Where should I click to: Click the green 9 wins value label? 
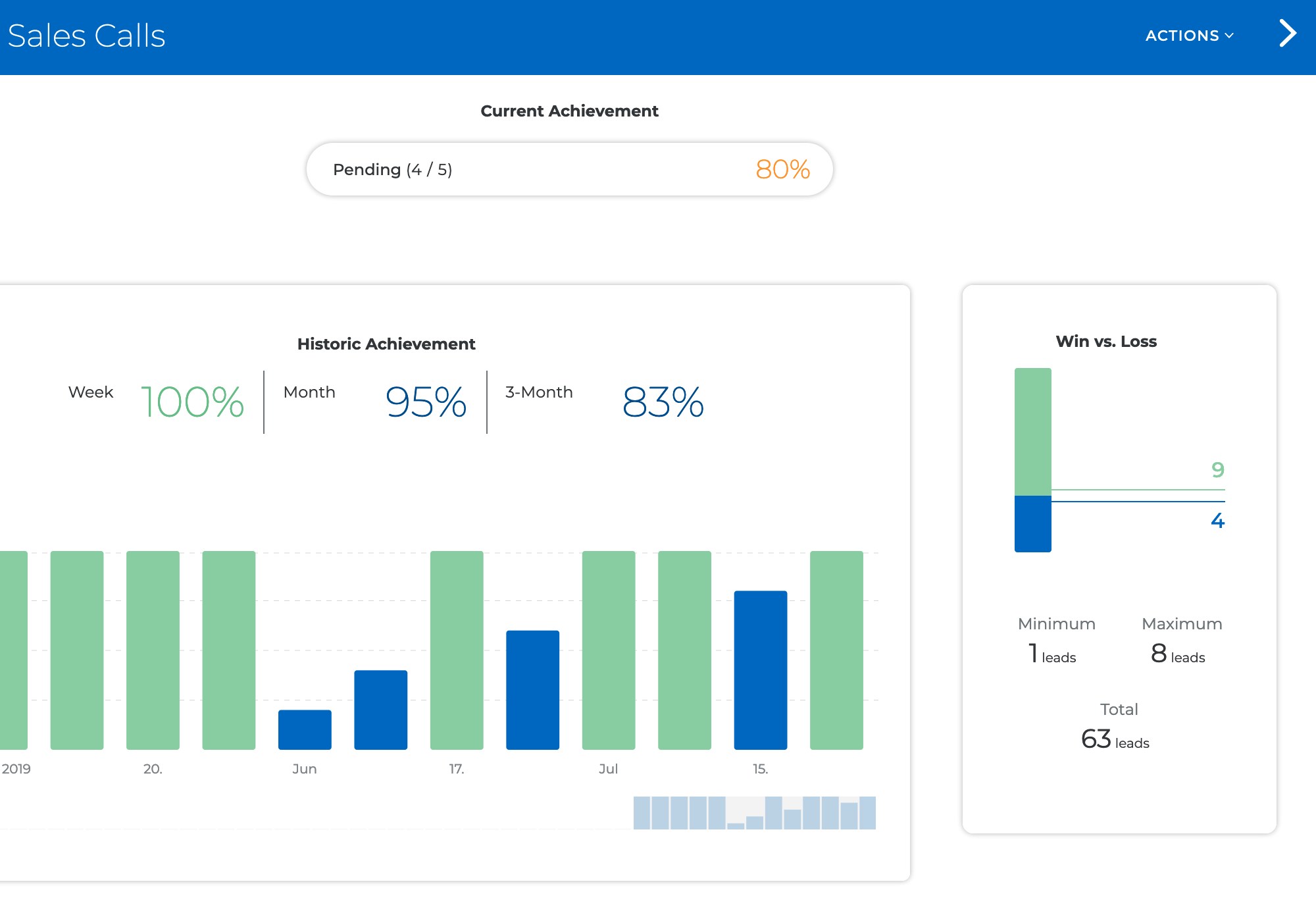tap(1217, 469)
